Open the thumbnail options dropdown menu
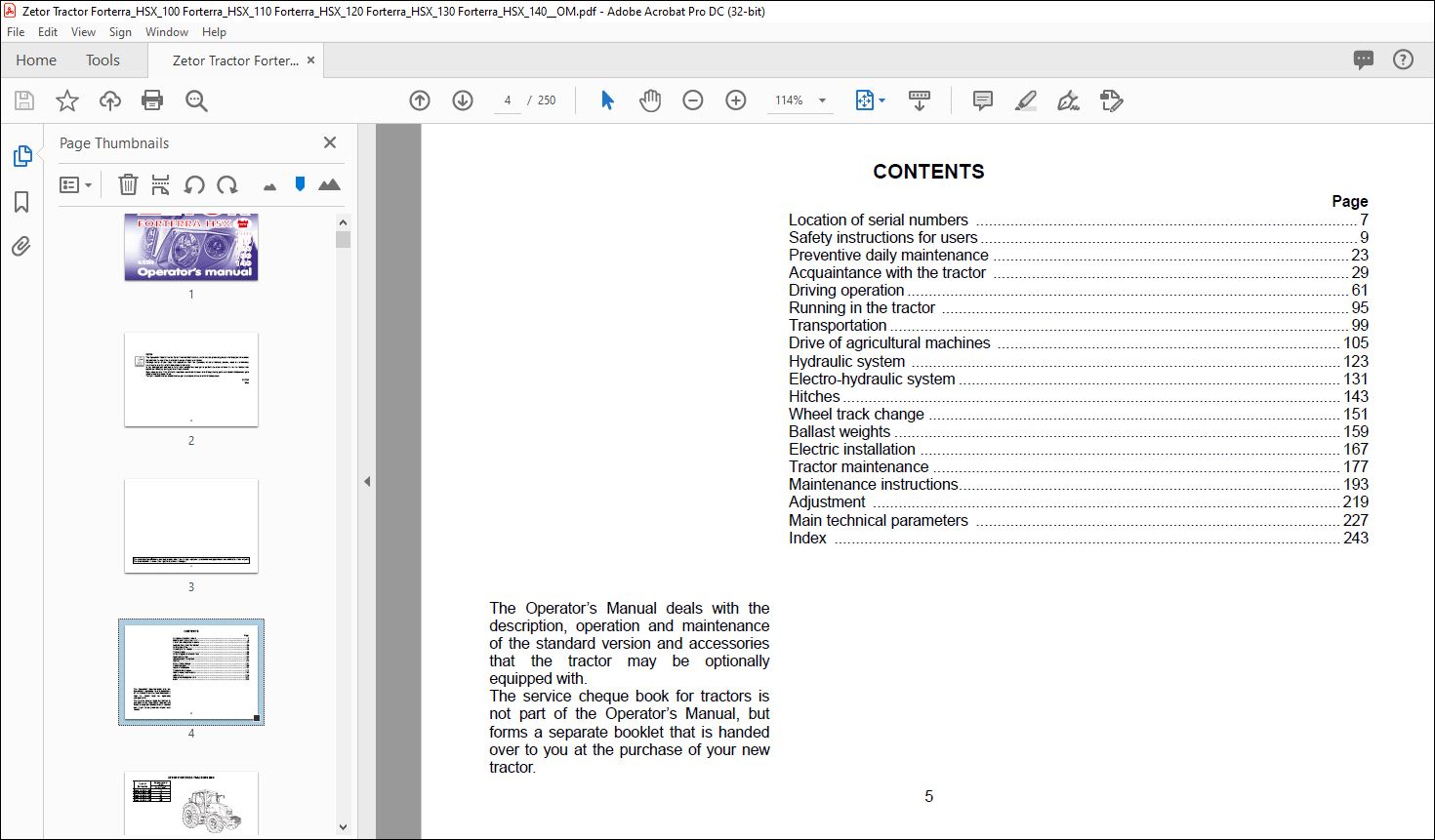This screenshot has width=1435, height=840. [75, 184]
